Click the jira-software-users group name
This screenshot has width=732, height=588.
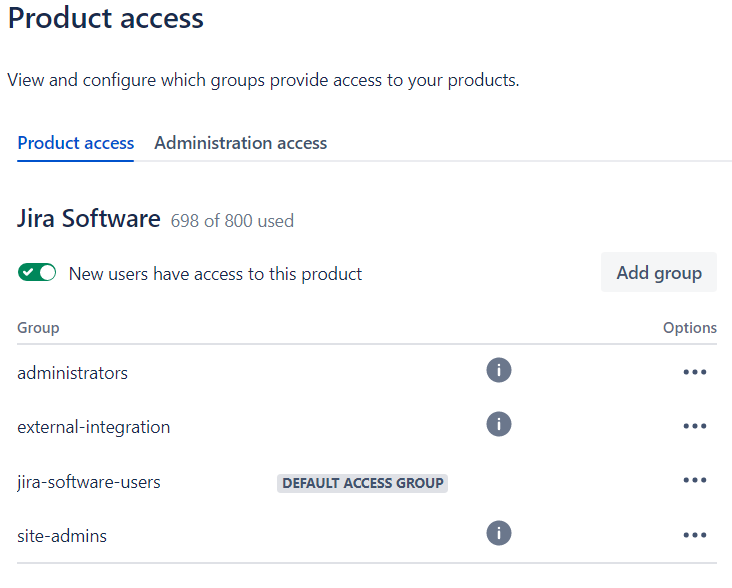coord(89,482)
